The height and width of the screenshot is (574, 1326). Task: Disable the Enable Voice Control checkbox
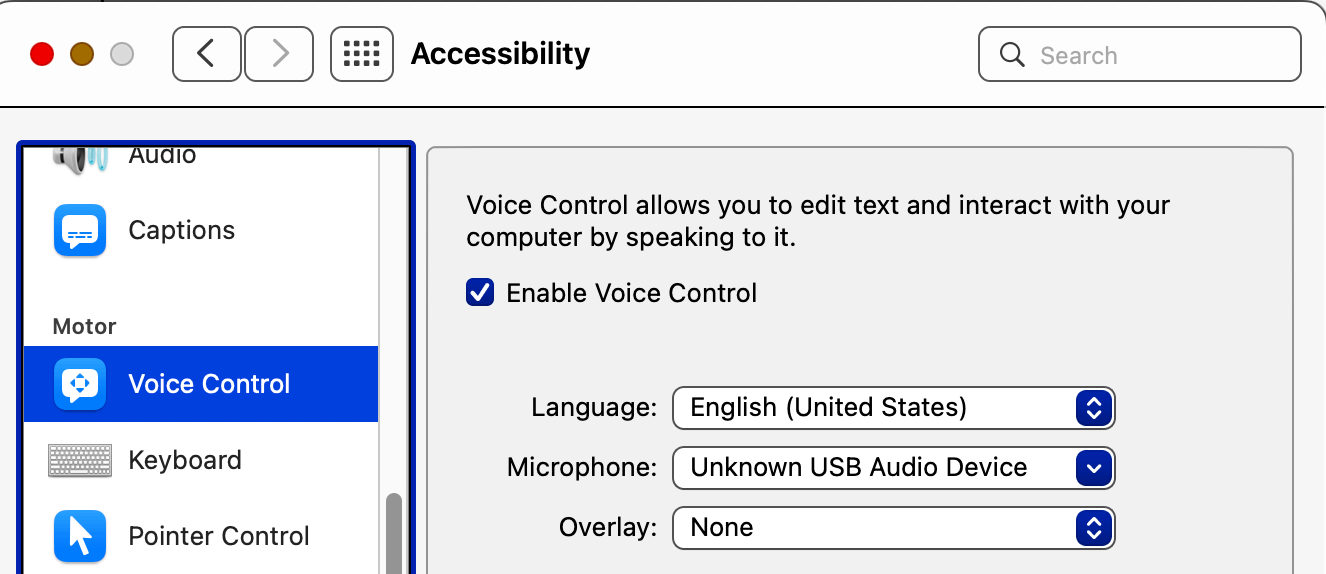(480, 293)
